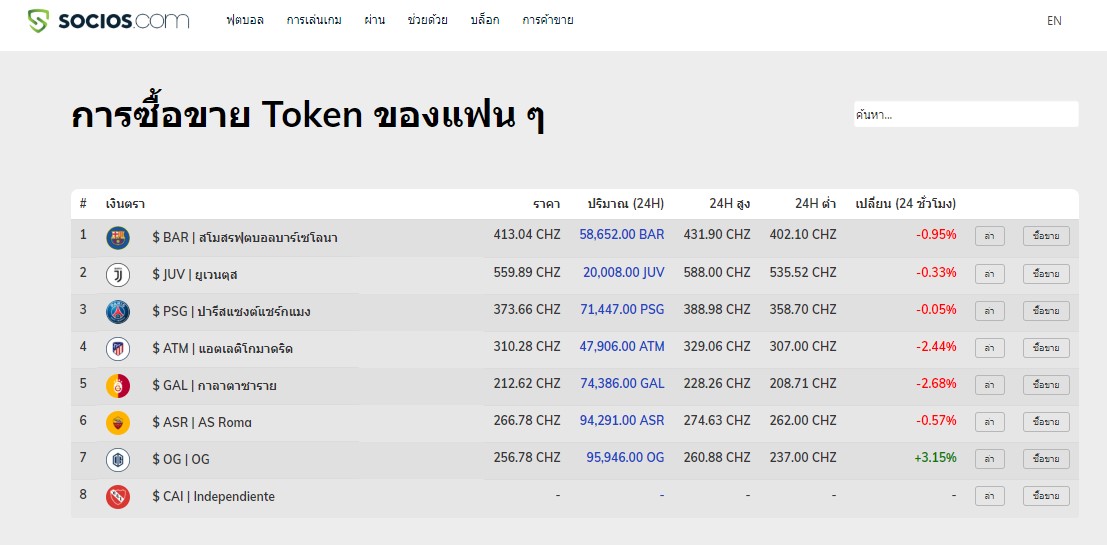Open the บล็อก menu item
Screen dimensions: 1107x545
[485, 20]
